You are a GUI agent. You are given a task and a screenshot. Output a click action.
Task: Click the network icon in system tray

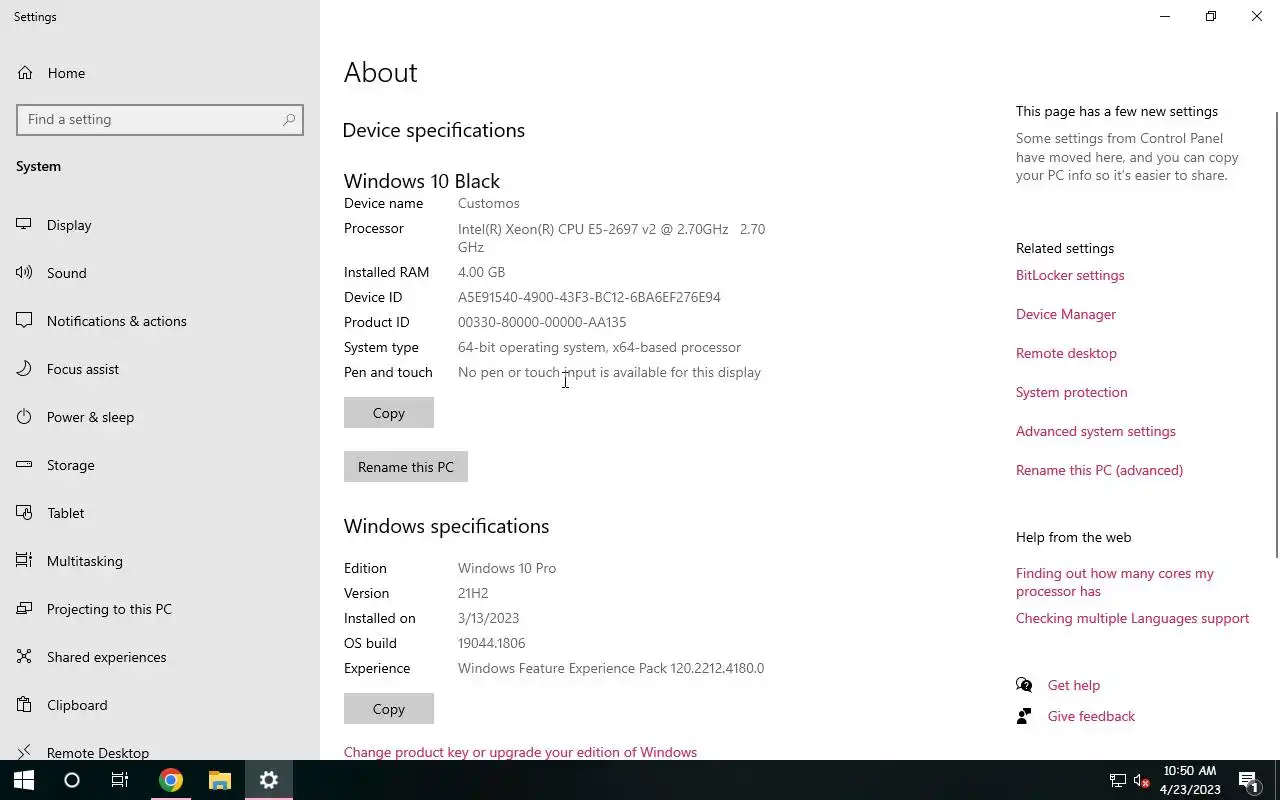coord(1118,780)
